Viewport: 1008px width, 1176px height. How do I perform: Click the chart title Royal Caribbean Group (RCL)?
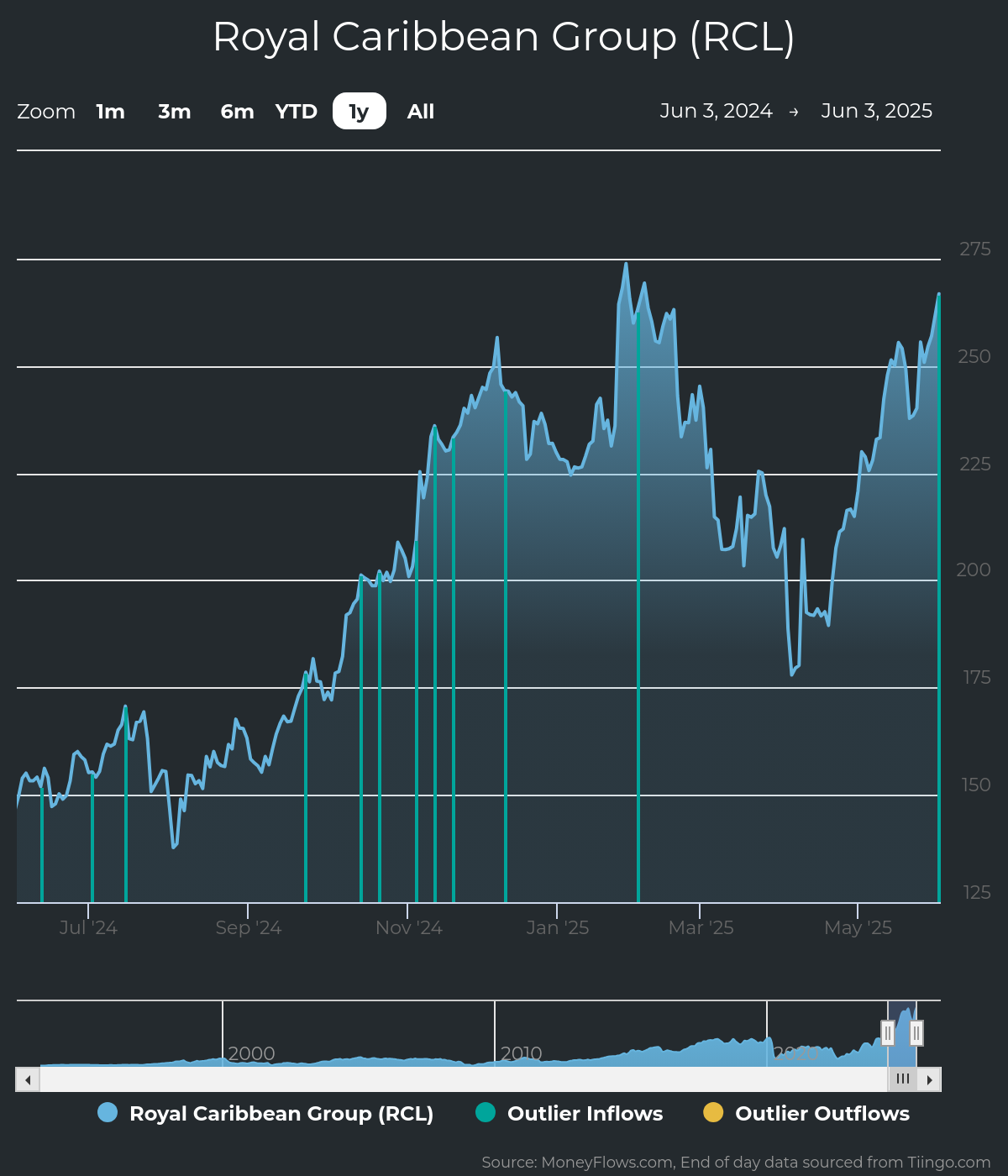504,37
